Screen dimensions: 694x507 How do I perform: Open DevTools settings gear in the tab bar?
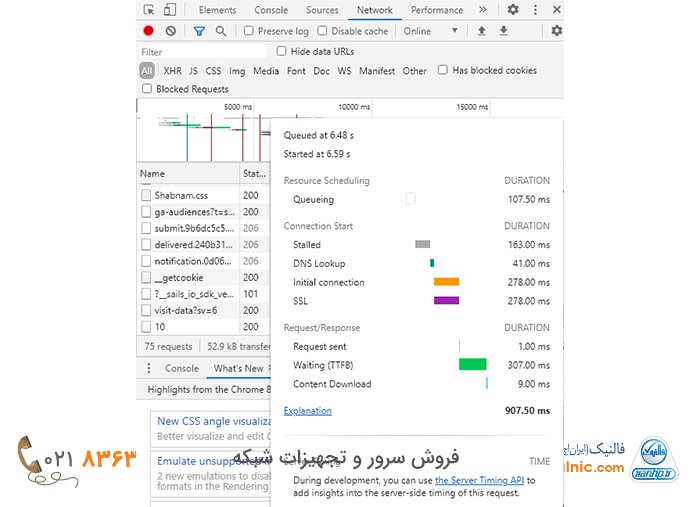513,10
